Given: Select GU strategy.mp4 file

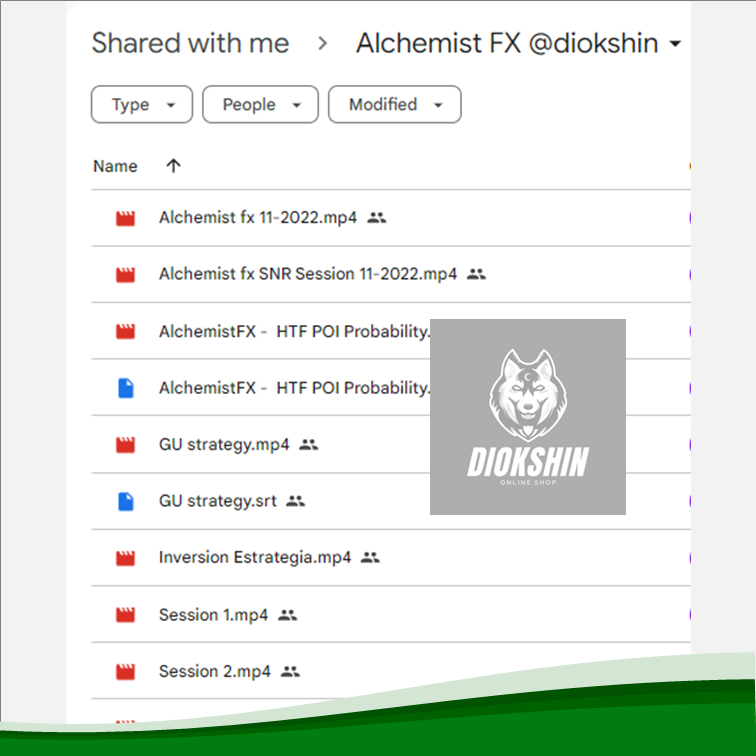Looking at the screenshot, I should [x=224, y=445].
